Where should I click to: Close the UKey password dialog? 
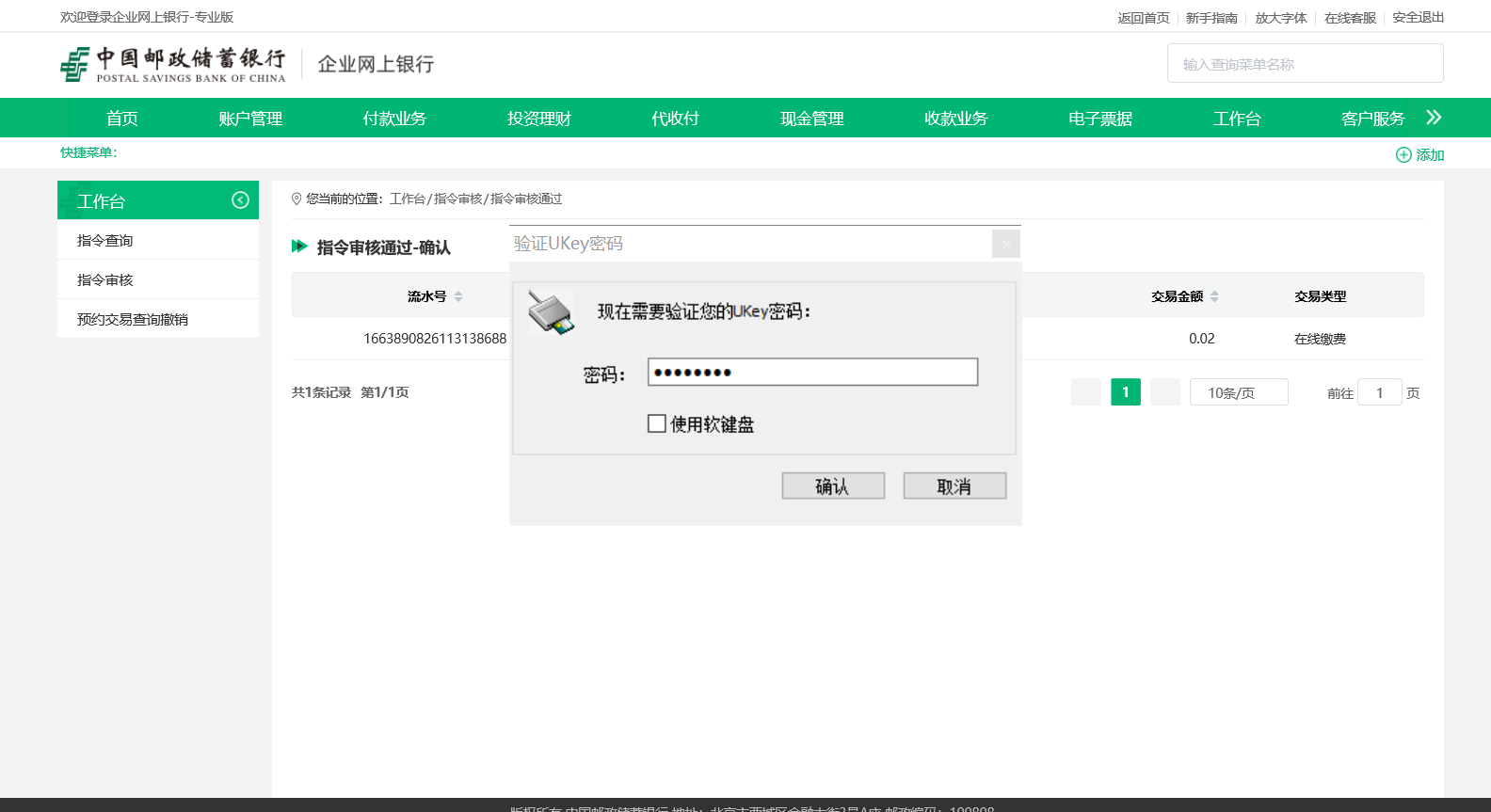tap(1005, 245)
